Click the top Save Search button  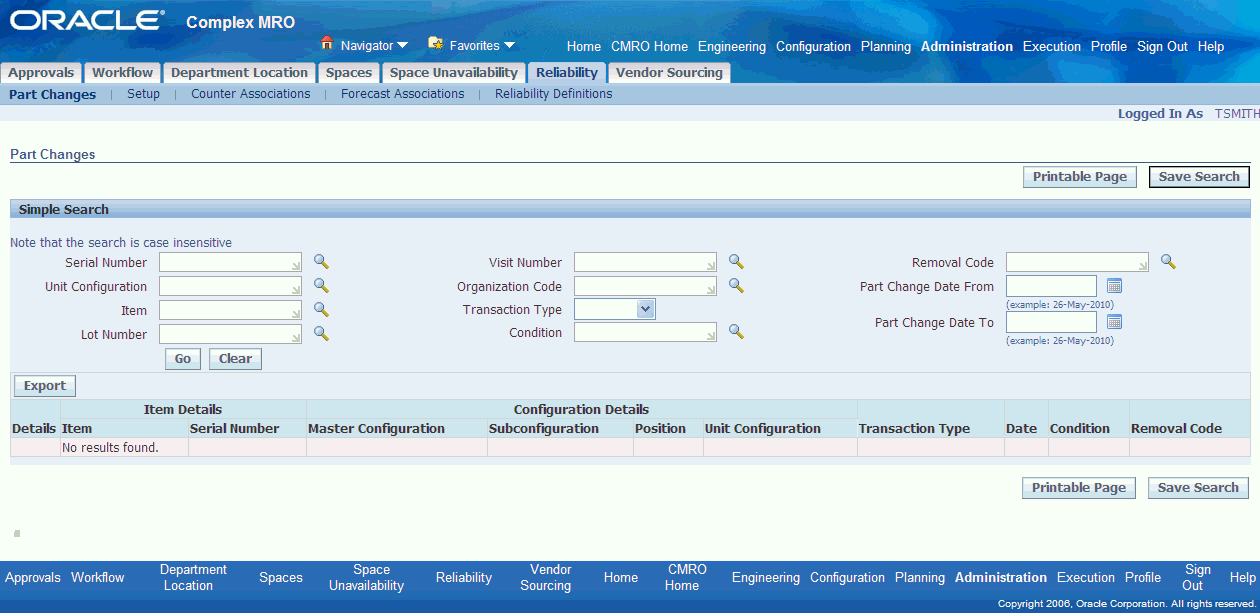(1199, 177)
